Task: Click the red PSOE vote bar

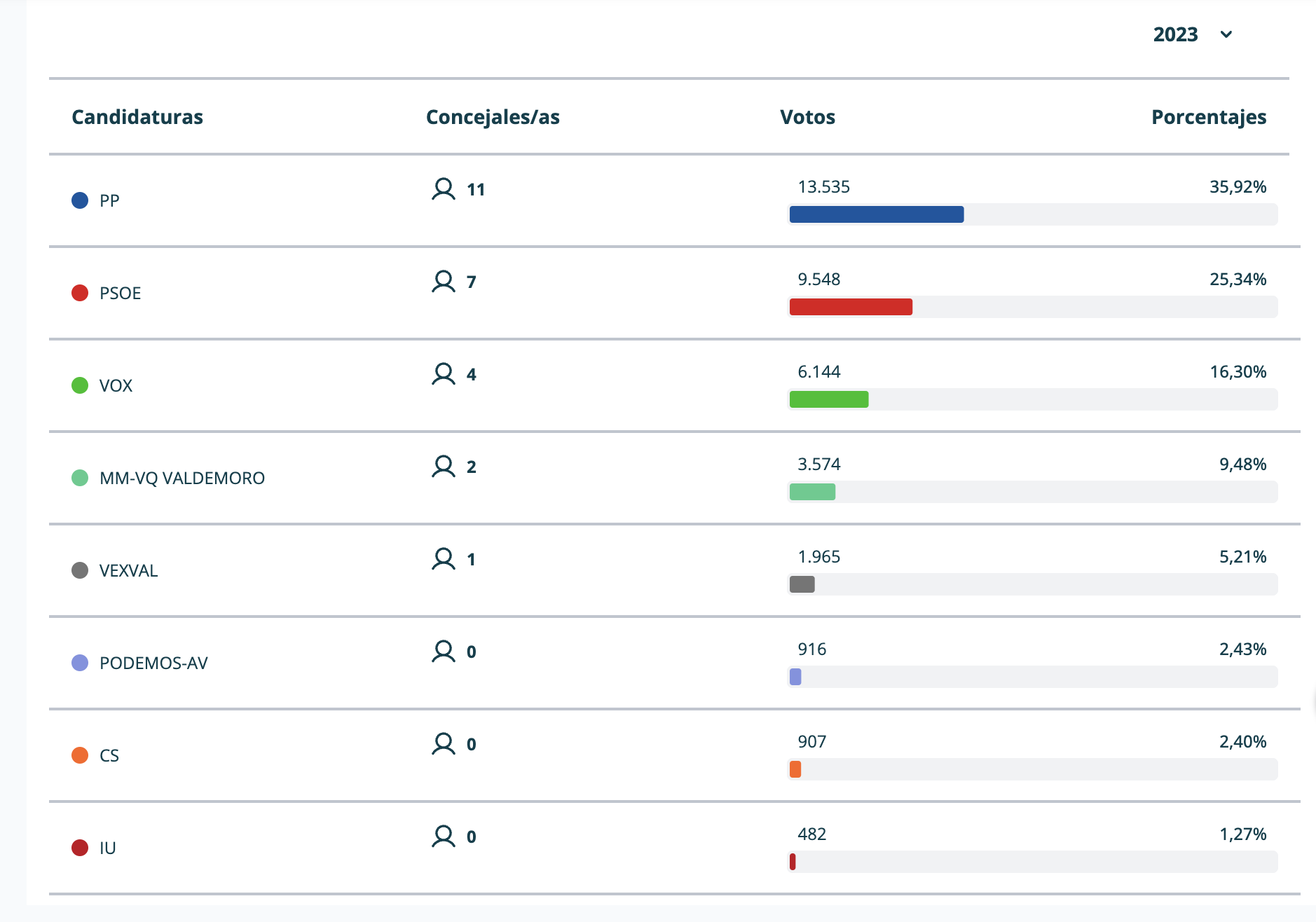Action: point(851,307)
